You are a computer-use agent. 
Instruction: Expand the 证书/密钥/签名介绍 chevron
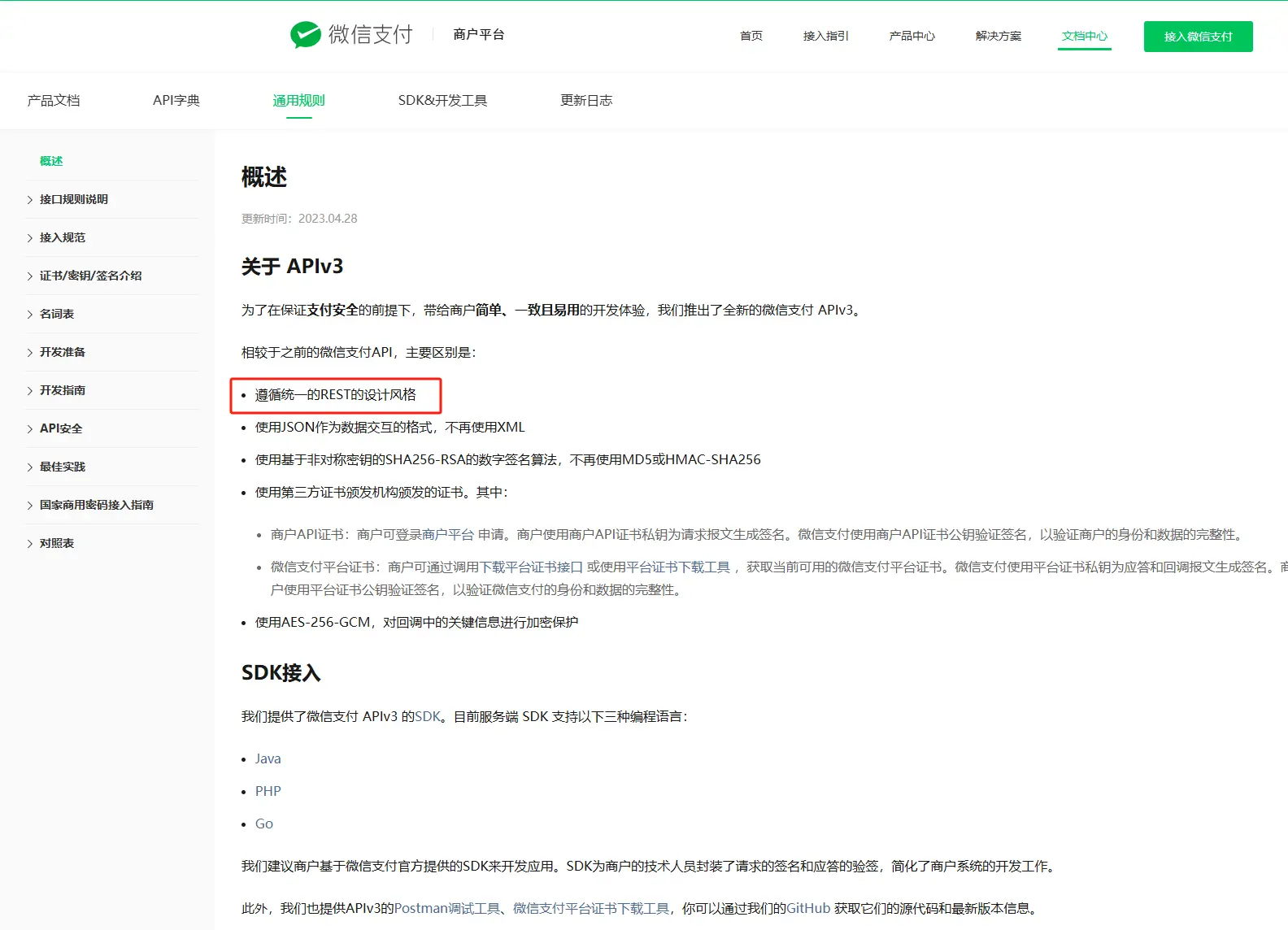point(30,276)
